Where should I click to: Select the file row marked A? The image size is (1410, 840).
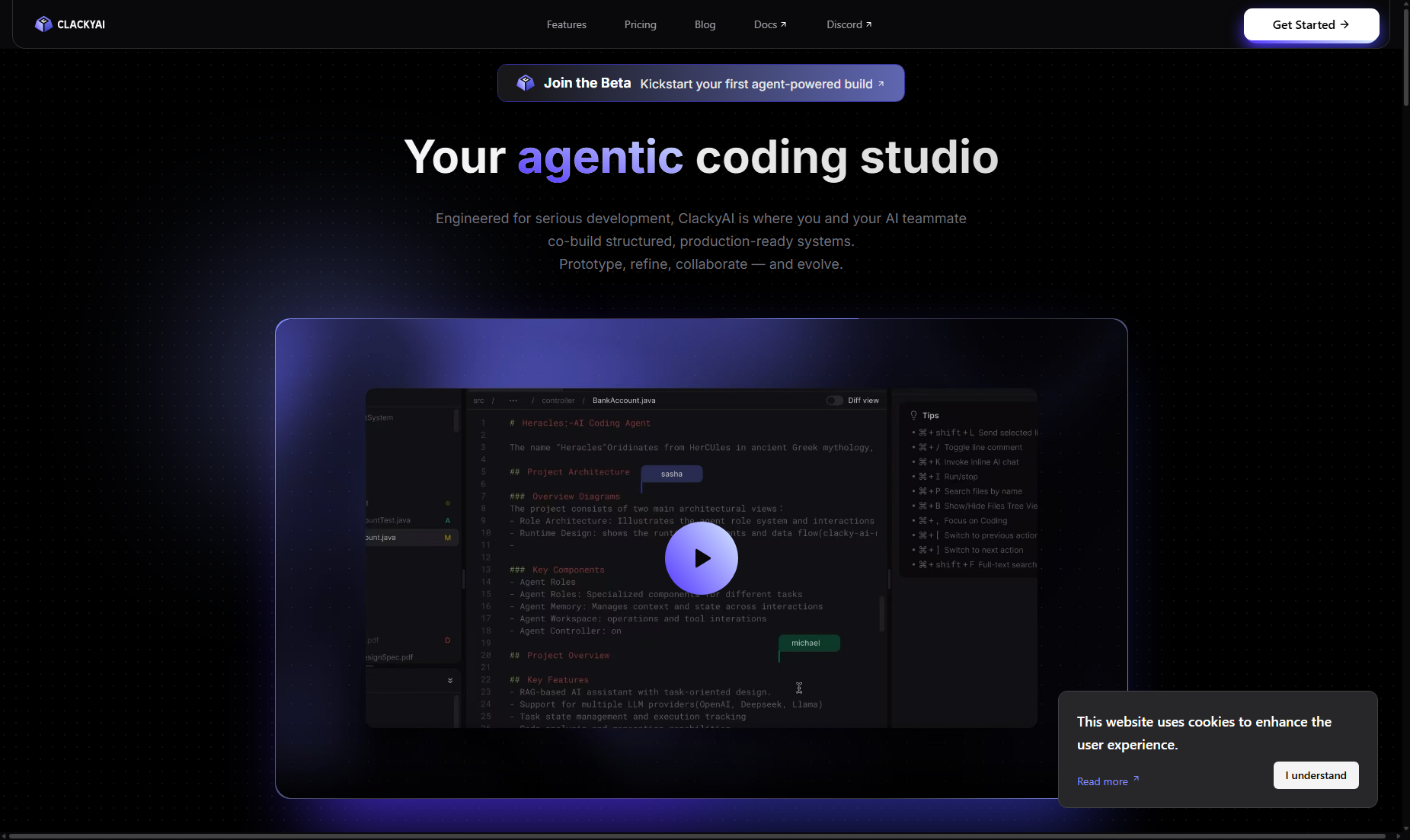click(x=411, y=520)
